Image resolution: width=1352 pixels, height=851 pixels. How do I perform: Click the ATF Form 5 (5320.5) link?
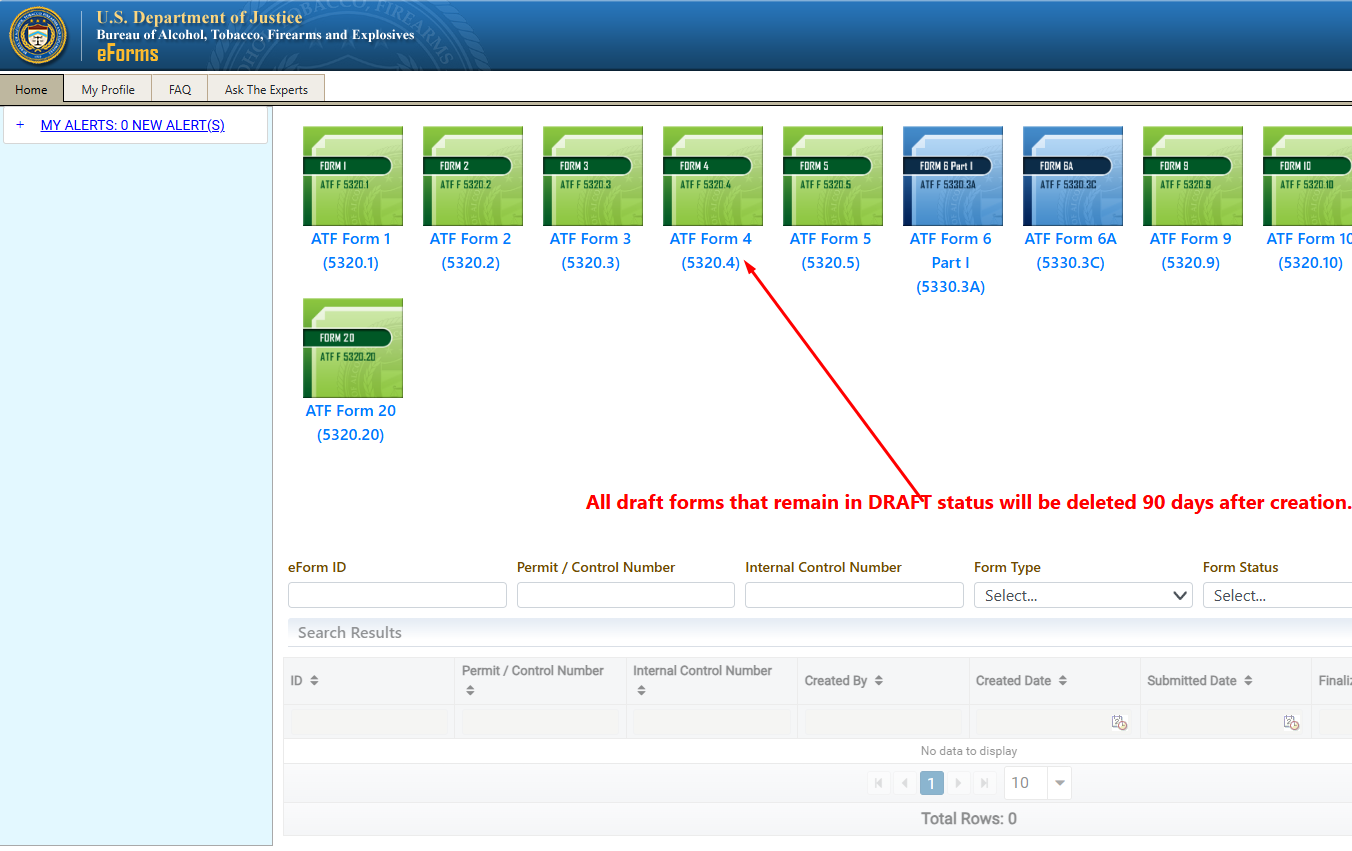(x=830, y=251)
